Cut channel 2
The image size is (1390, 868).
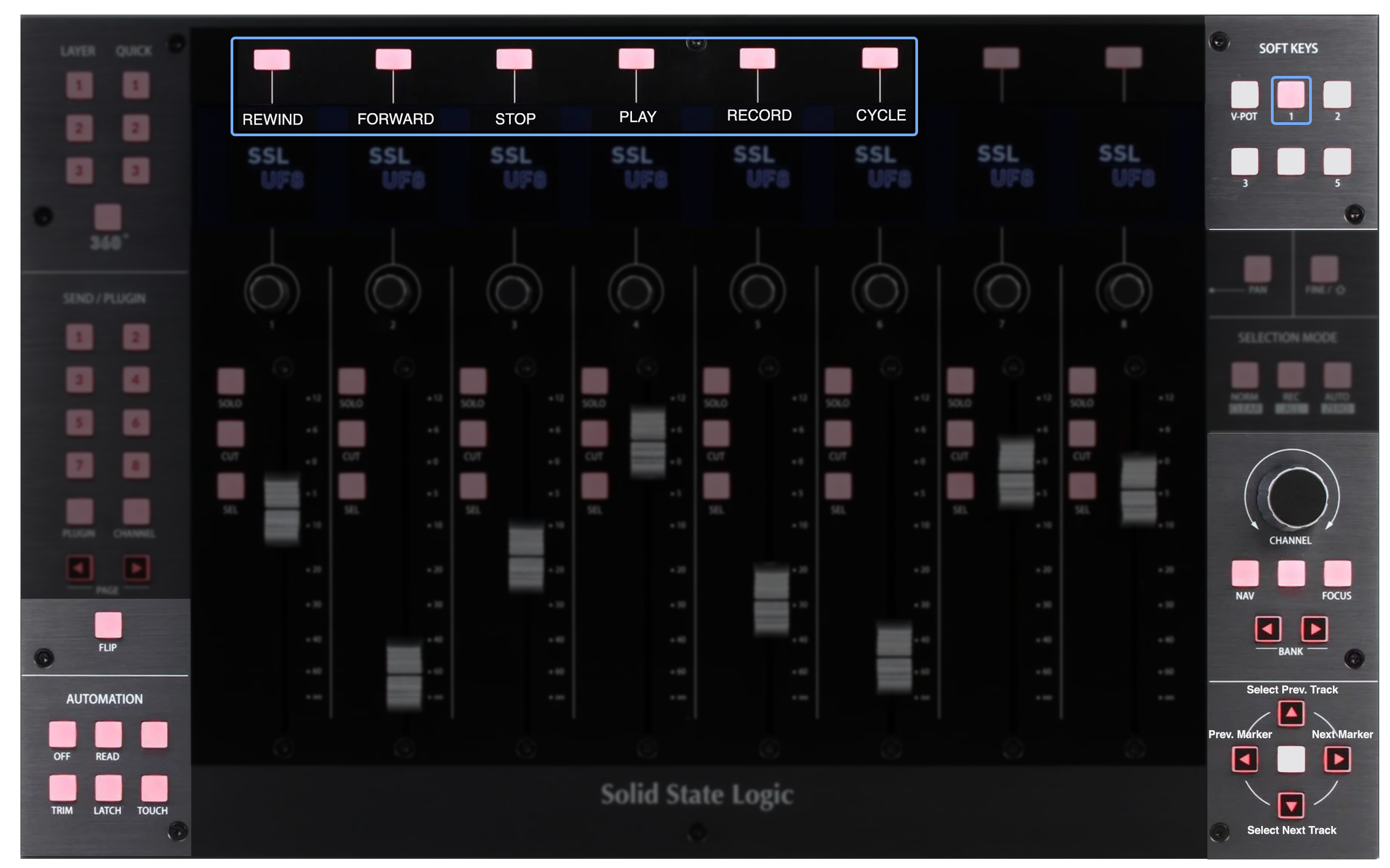351,434
